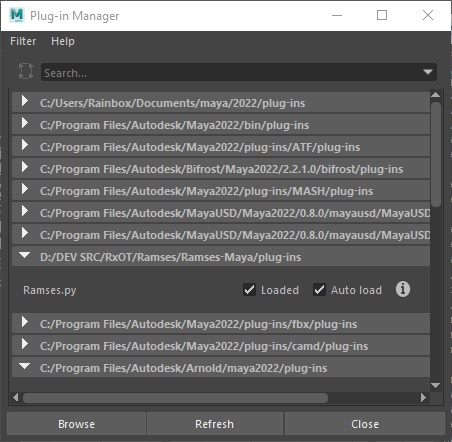
Task: Click the Browse button
Action: coord(76,424)
